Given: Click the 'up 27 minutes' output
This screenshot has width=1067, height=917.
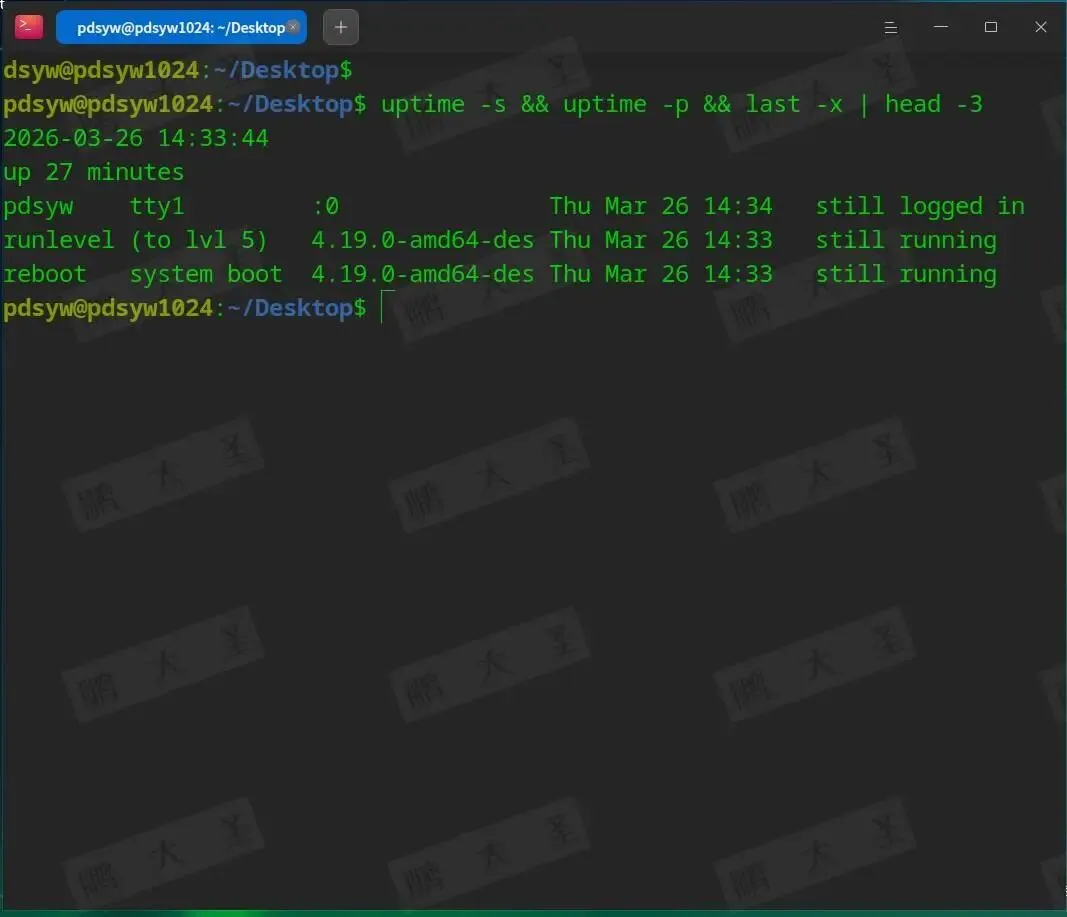Looking at the screenshot, I should 93,172.
